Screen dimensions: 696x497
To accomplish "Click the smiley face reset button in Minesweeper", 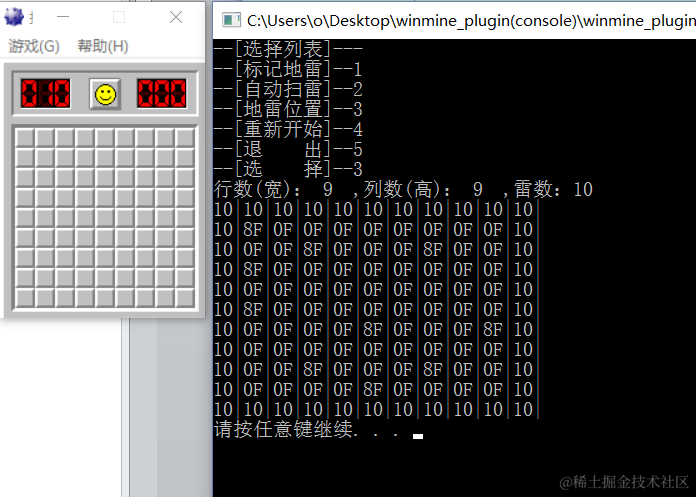I will coord(105,94).
